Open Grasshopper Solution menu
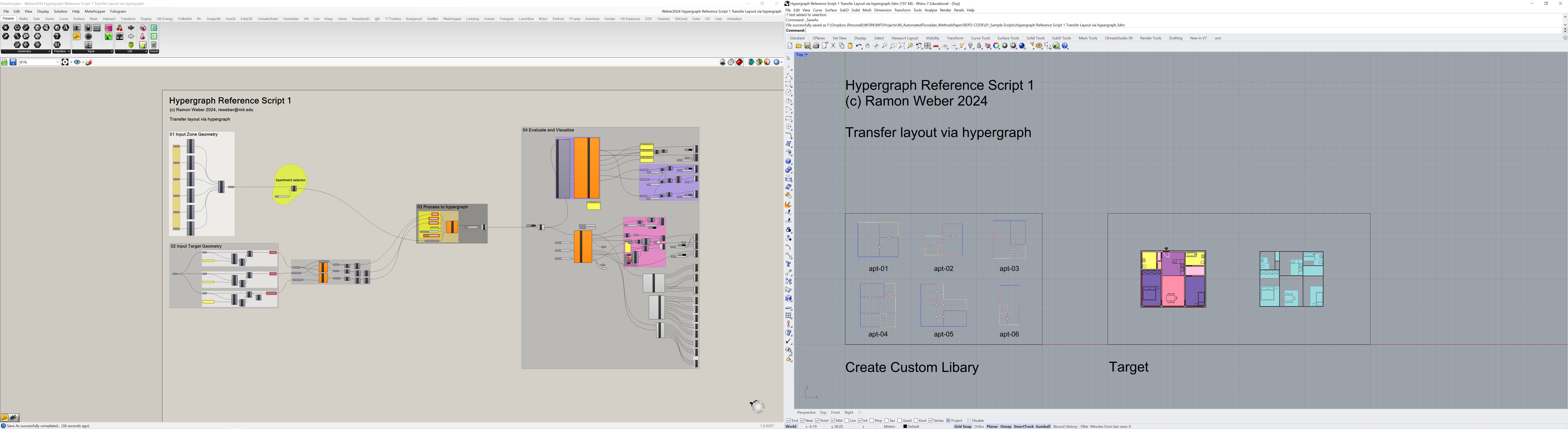 (x=61, y=12)
